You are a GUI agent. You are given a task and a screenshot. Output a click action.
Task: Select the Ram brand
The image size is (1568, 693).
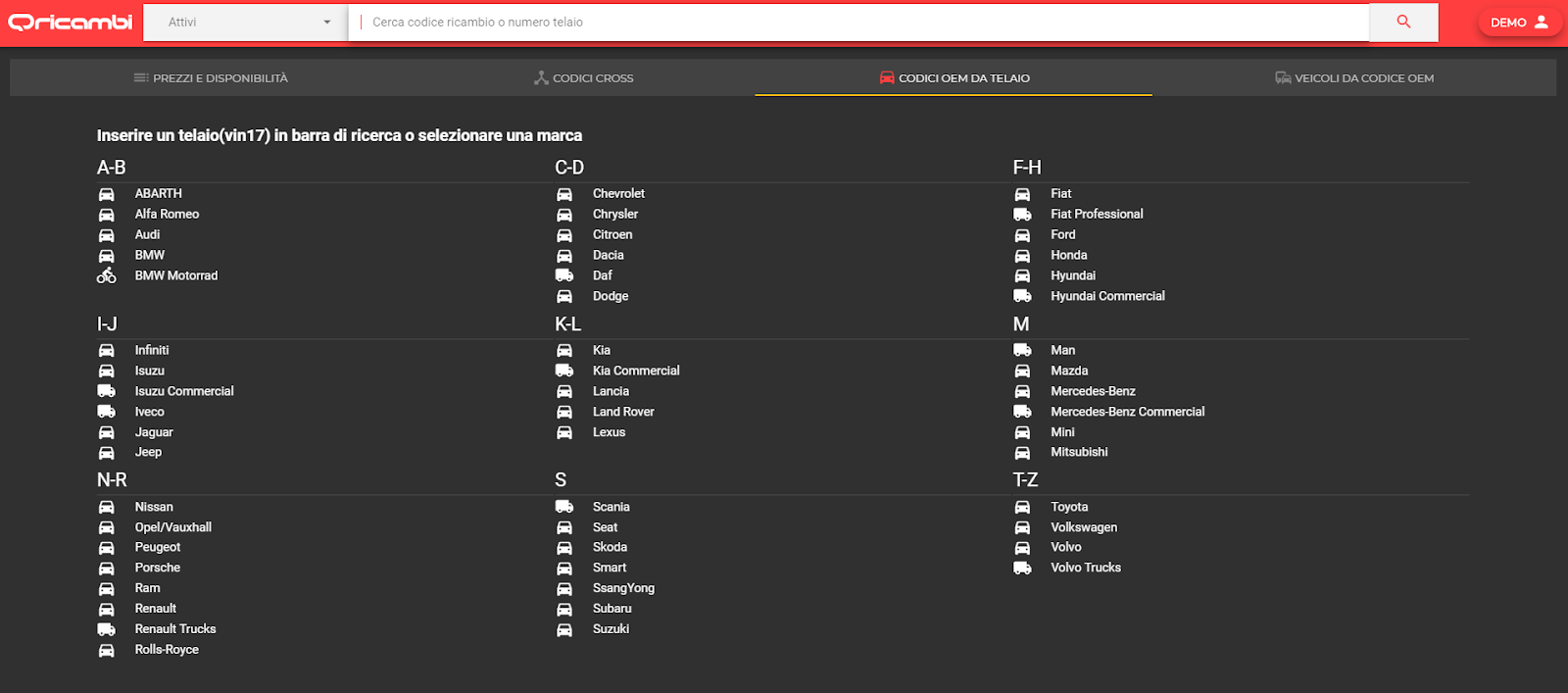click(x=147, y=588)
